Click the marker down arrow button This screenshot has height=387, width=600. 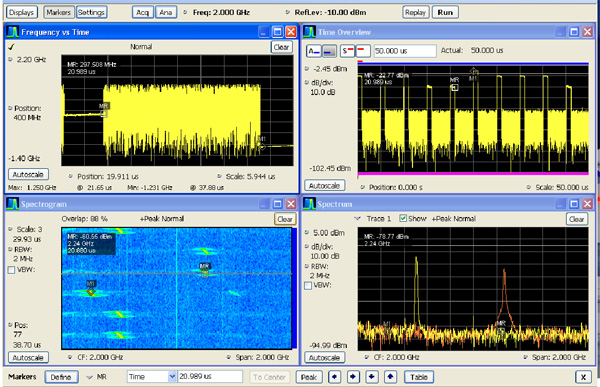point(372,377)
